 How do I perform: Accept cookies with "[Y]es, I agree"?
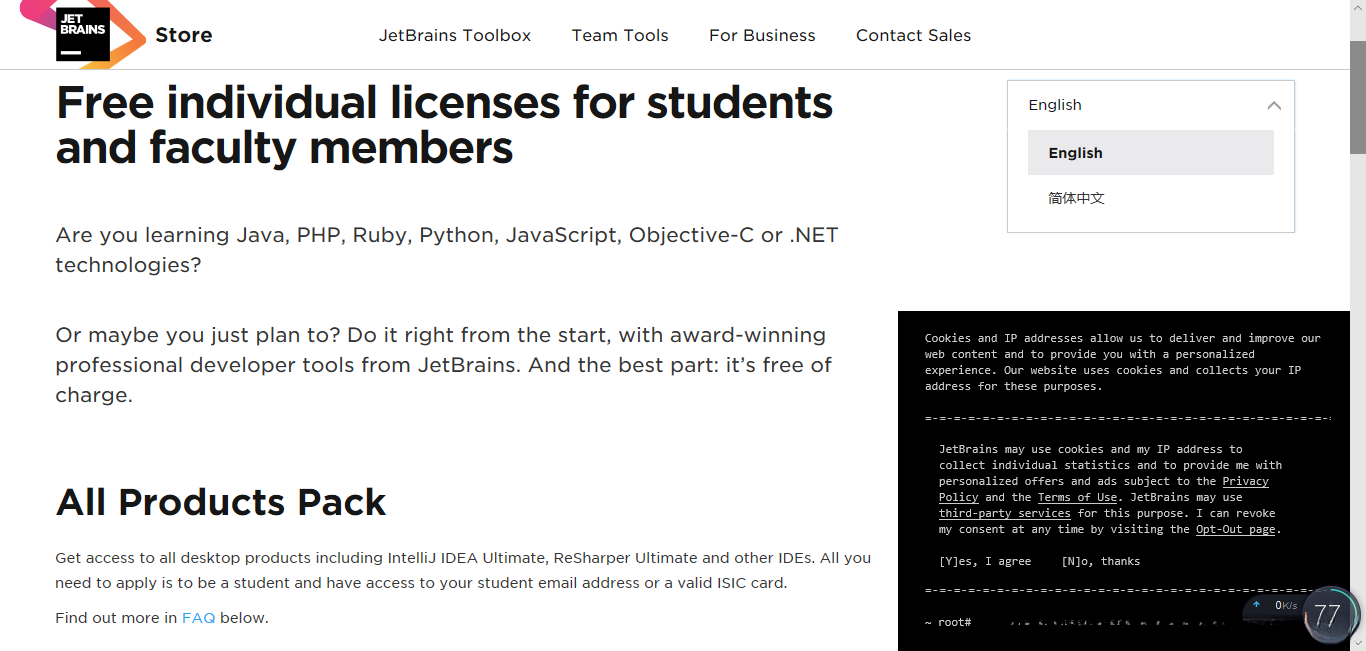(985, 561)
